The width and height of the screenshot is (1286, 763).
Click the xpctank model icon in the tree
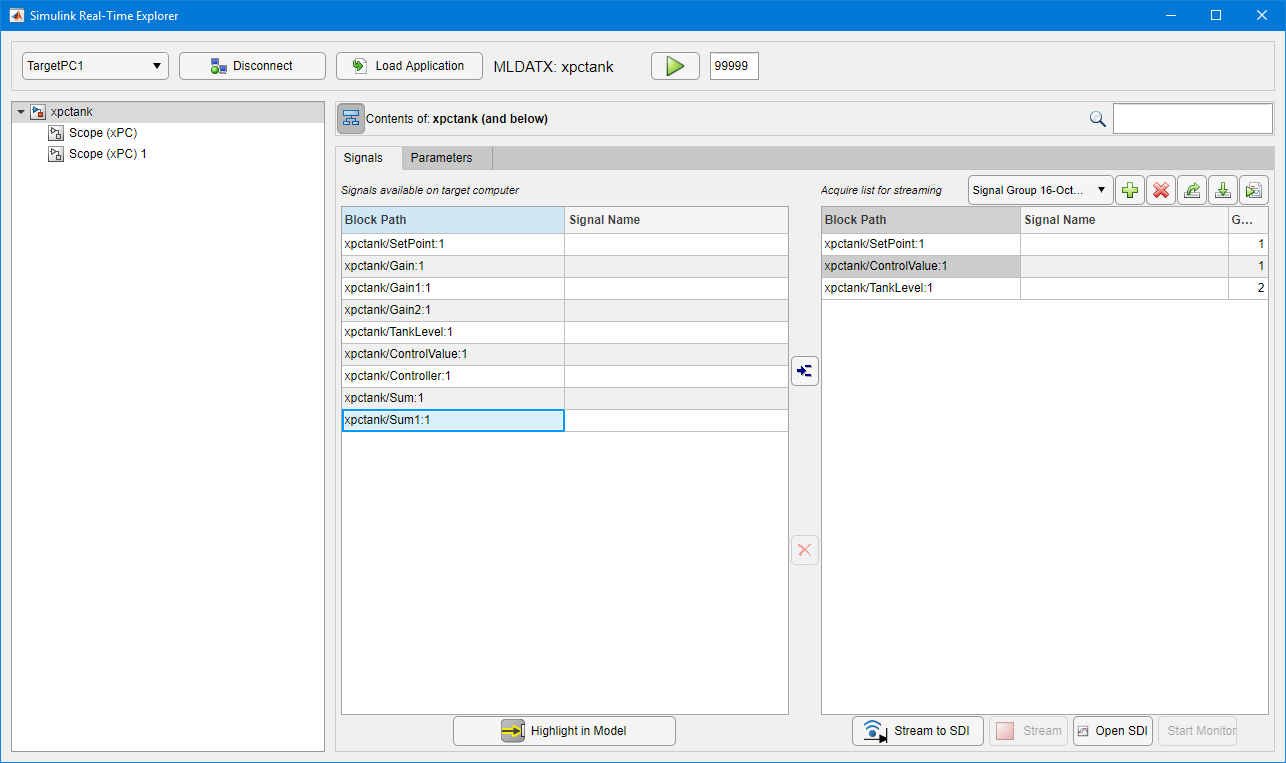pyautogui.click(x=38, y=112)
